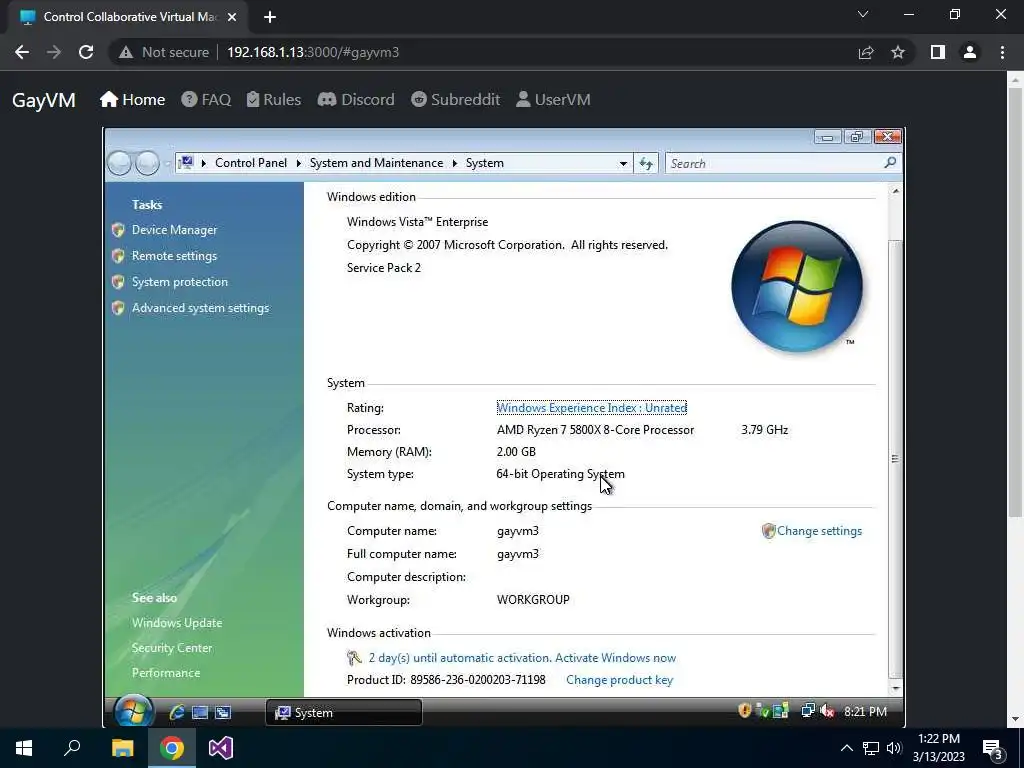Open Chrome tab search chevron
The image size is (1024, 768).
click(863, 14)
